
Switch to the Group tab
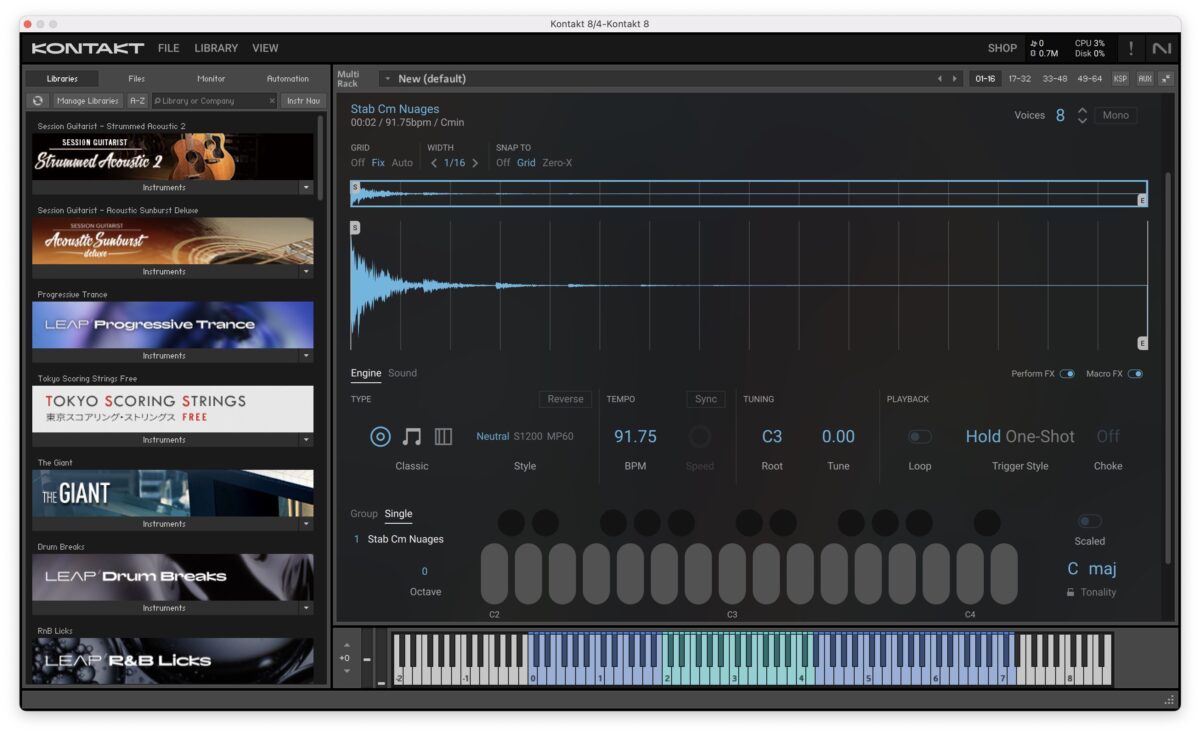pos(364,513)
